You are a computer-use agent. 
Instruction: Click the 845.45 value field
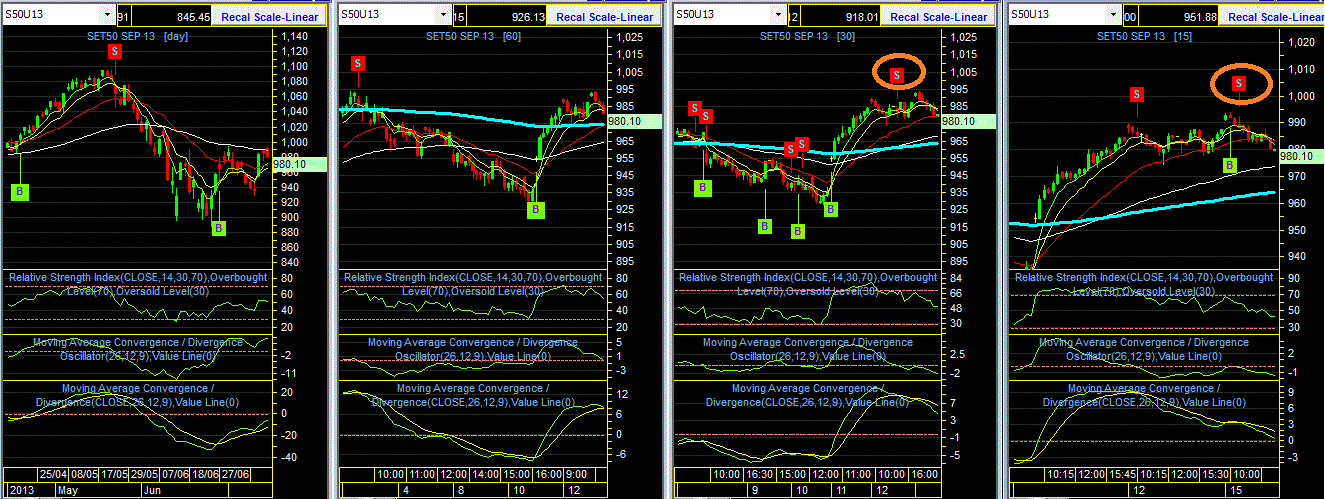(173, 17)
